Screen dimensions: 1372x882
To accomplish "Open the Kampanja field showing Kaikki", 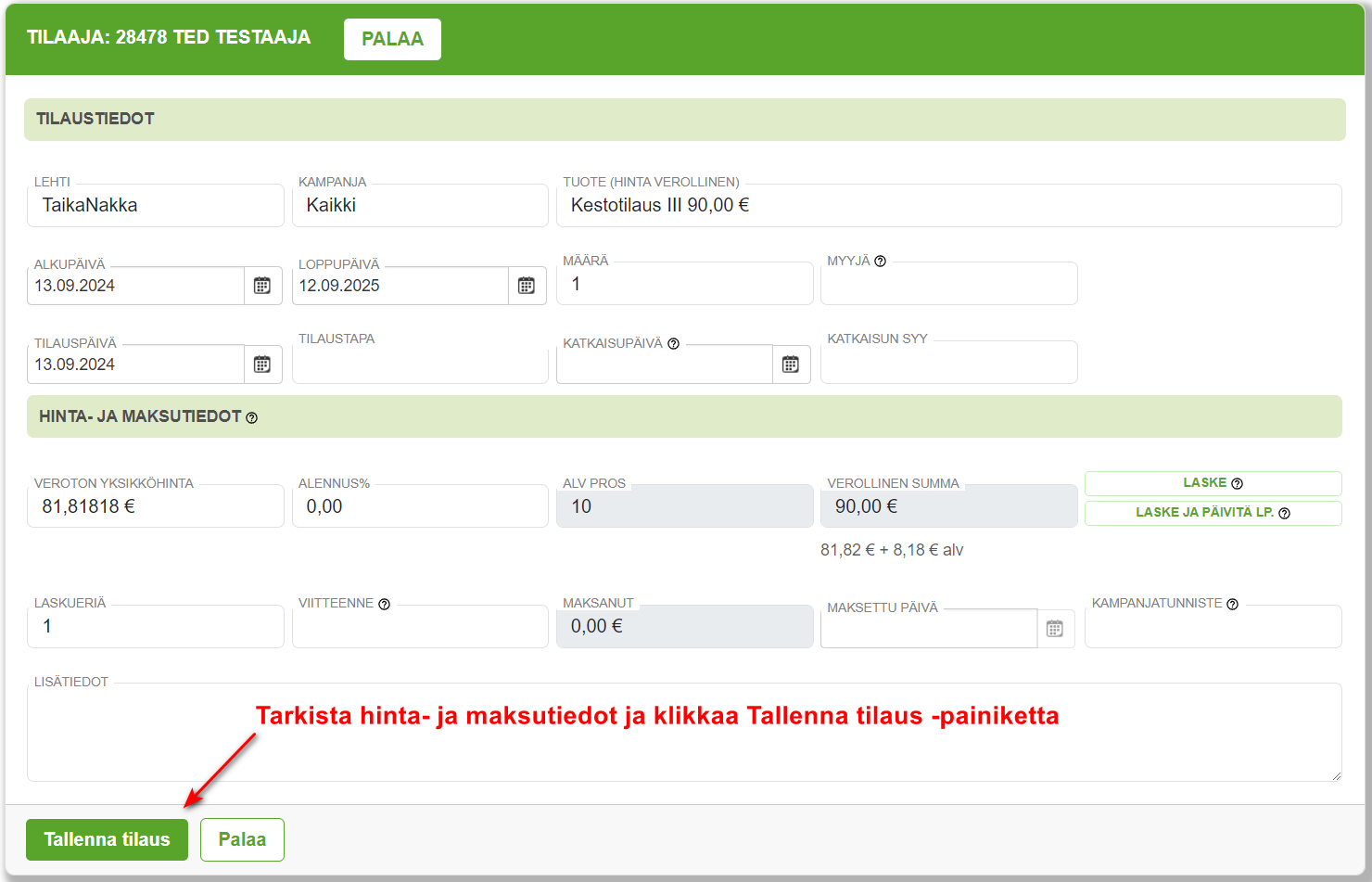I will pos(420,205).
